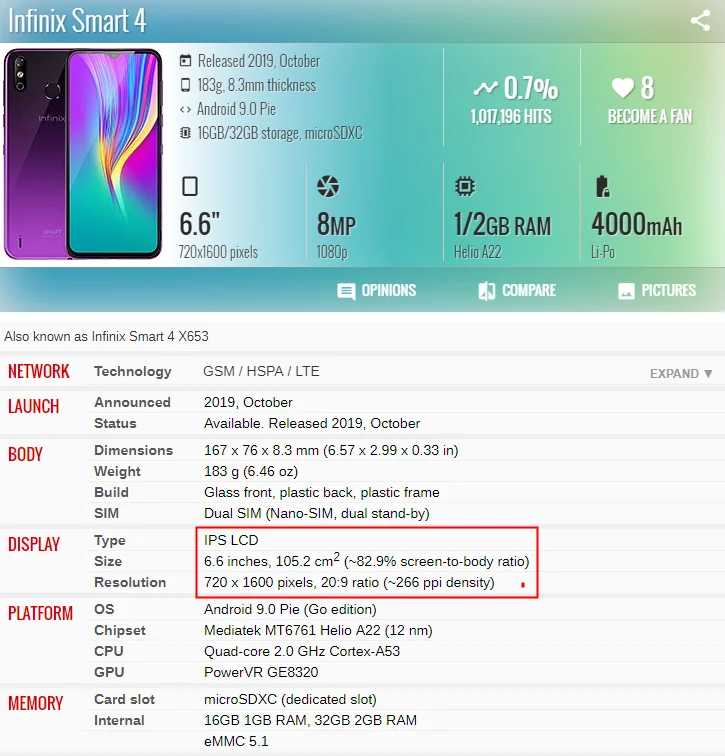Click the Infinix Smart 4 phone image
The width and height of the screenshot is (725, 756).
tap(83, 154)
